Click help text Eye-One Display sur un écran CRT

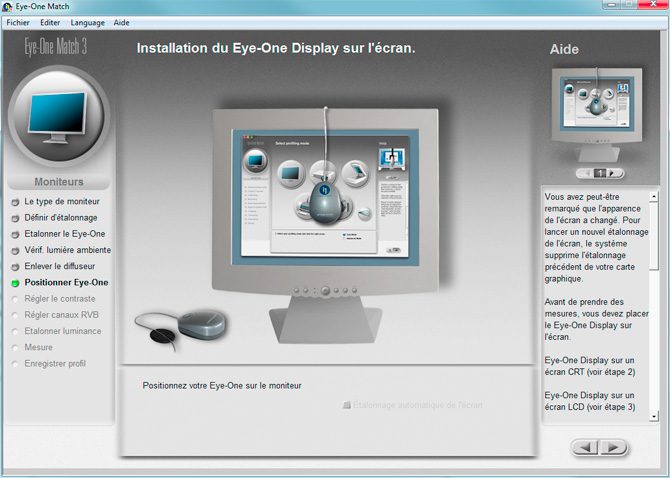(x=590, y=366)
